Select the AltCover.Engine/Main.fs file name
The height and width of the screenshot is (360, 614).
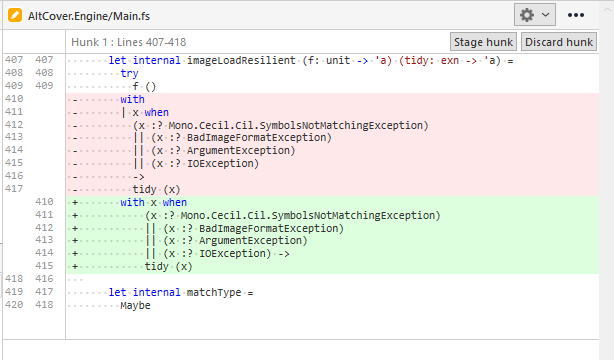pyautogui.click(x=89, y=16)
